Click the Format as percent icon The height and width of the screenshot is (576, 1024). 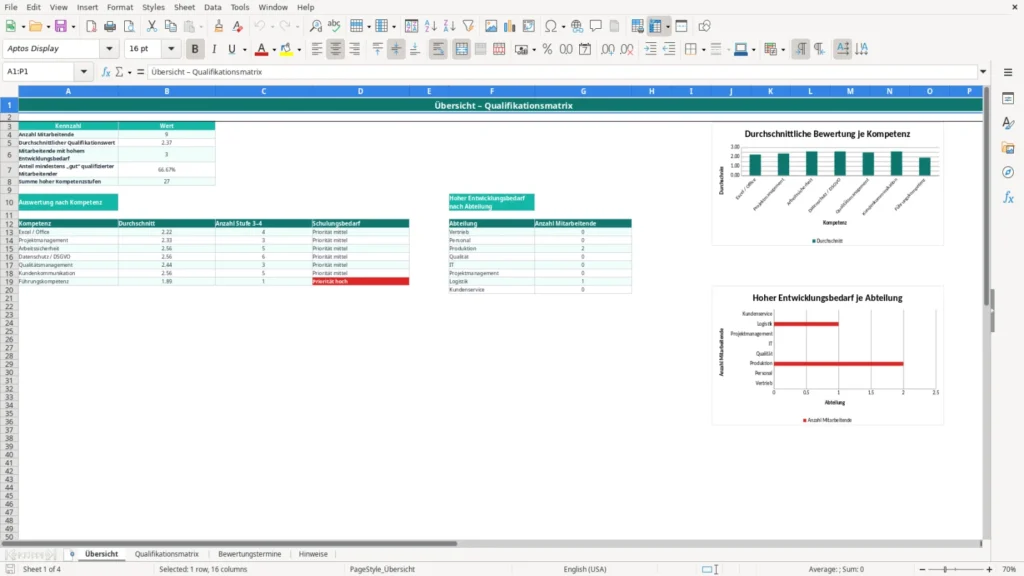point(547,49)
